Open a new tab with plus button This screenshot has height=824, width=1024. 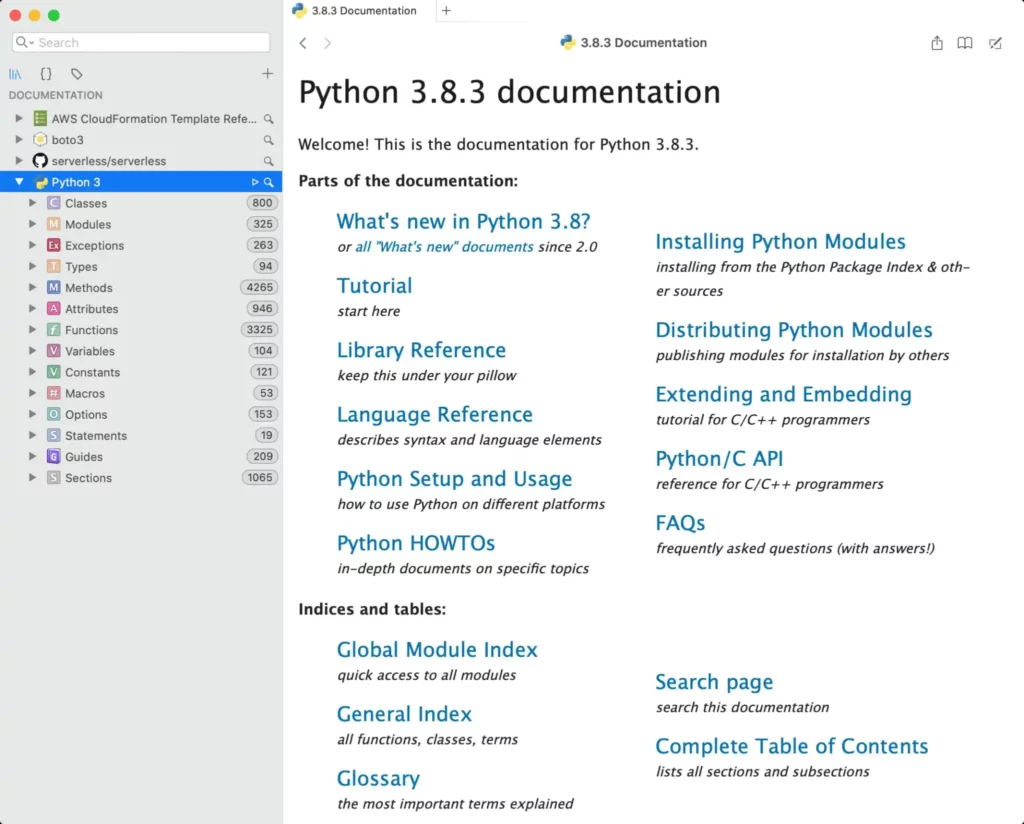click(x=446, y=11)
